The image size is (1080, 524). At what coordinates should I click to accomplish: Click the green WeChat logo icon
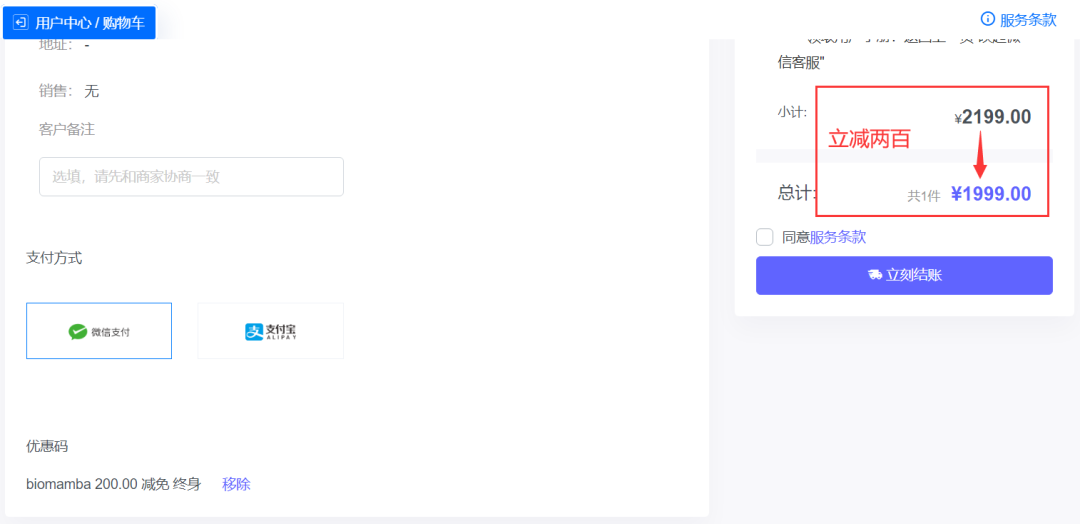[77, 332]
